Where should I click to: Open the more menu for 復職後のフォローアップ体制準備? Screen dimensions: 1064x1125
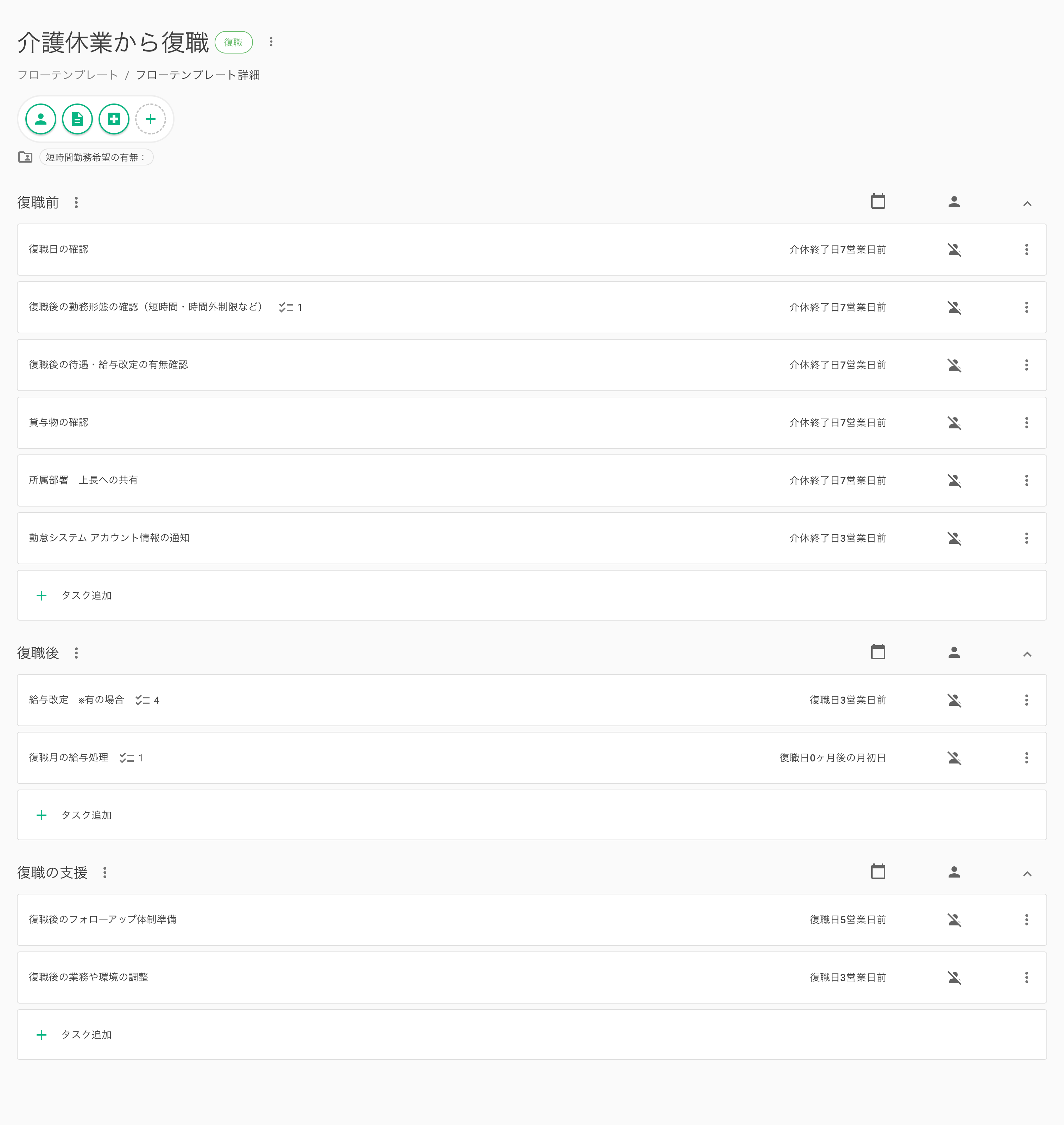1027,920
